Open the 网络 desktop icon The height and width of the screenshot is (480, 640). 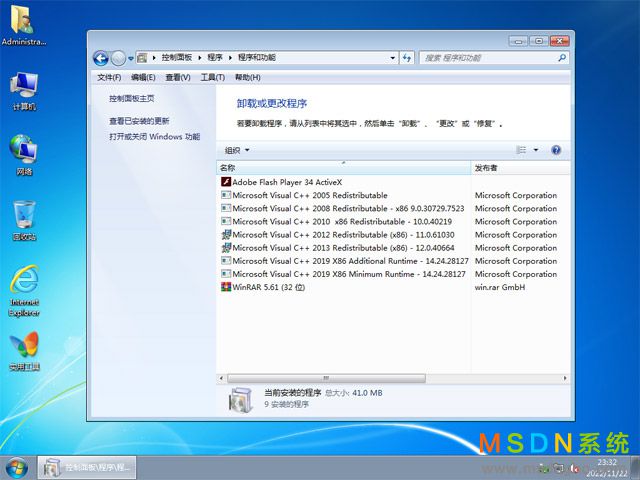pyautogui.click(x=24, y=155)
